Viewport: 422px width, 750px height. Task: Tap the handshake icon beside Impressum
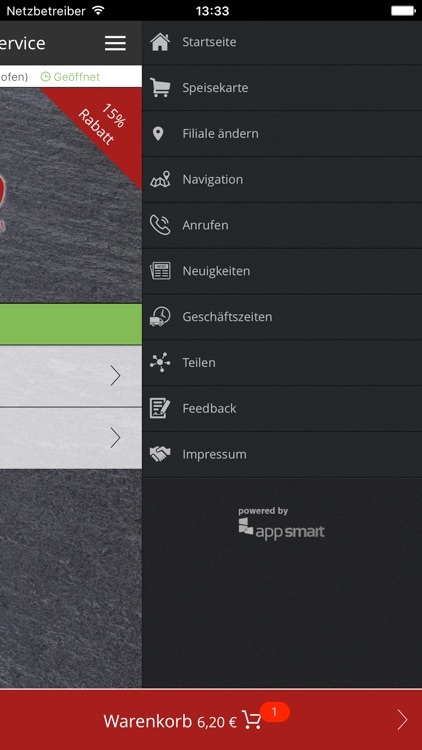point(160,454)
